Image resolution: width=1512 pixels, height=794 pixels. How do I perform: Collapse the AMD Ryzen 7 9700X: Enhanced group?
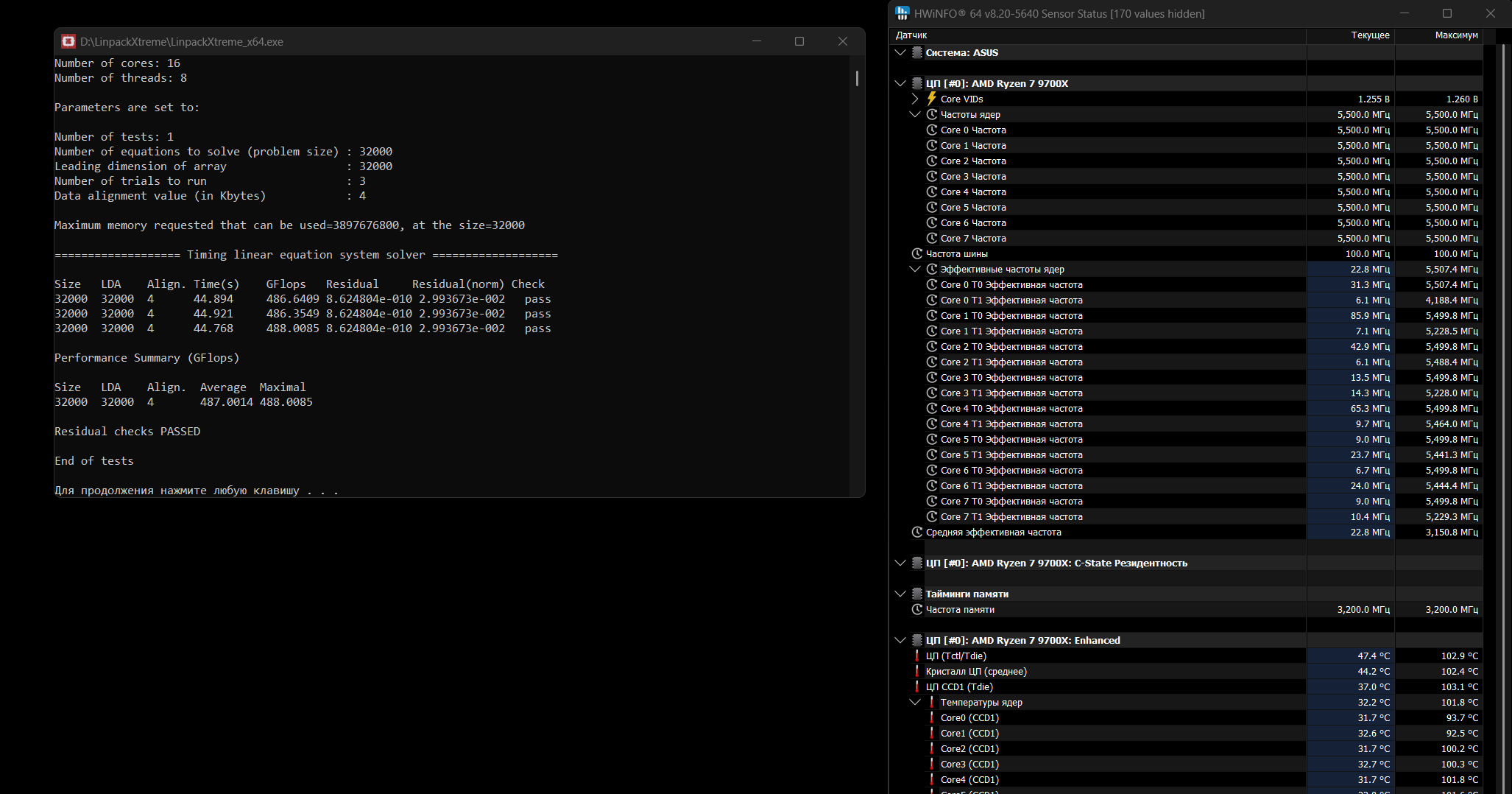pos(900,640)
